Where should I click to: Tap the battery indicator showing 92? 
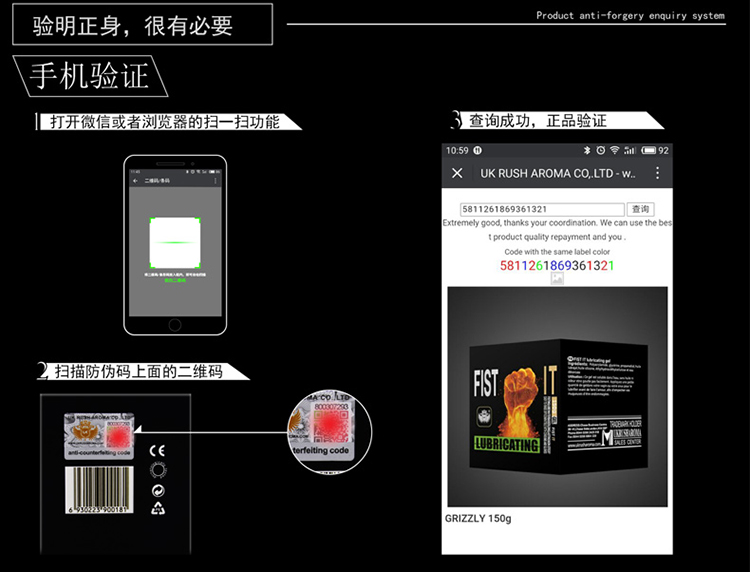(x=655, y=150)
